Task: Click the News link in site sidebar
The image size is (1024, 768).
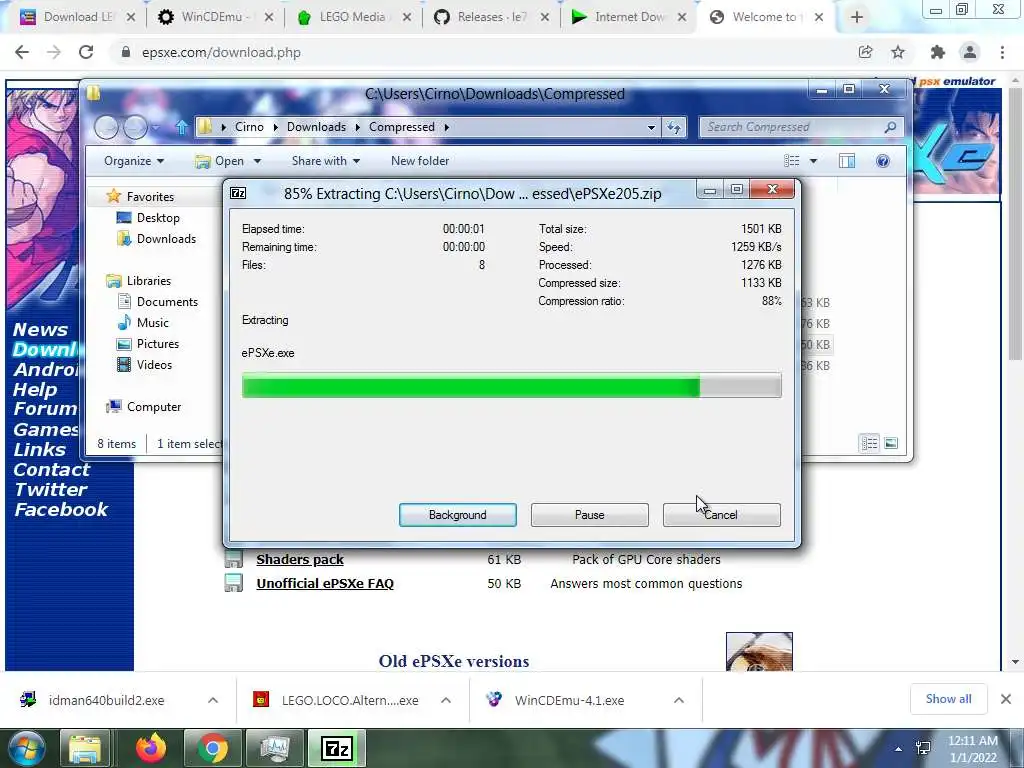Action: (40, 330)
